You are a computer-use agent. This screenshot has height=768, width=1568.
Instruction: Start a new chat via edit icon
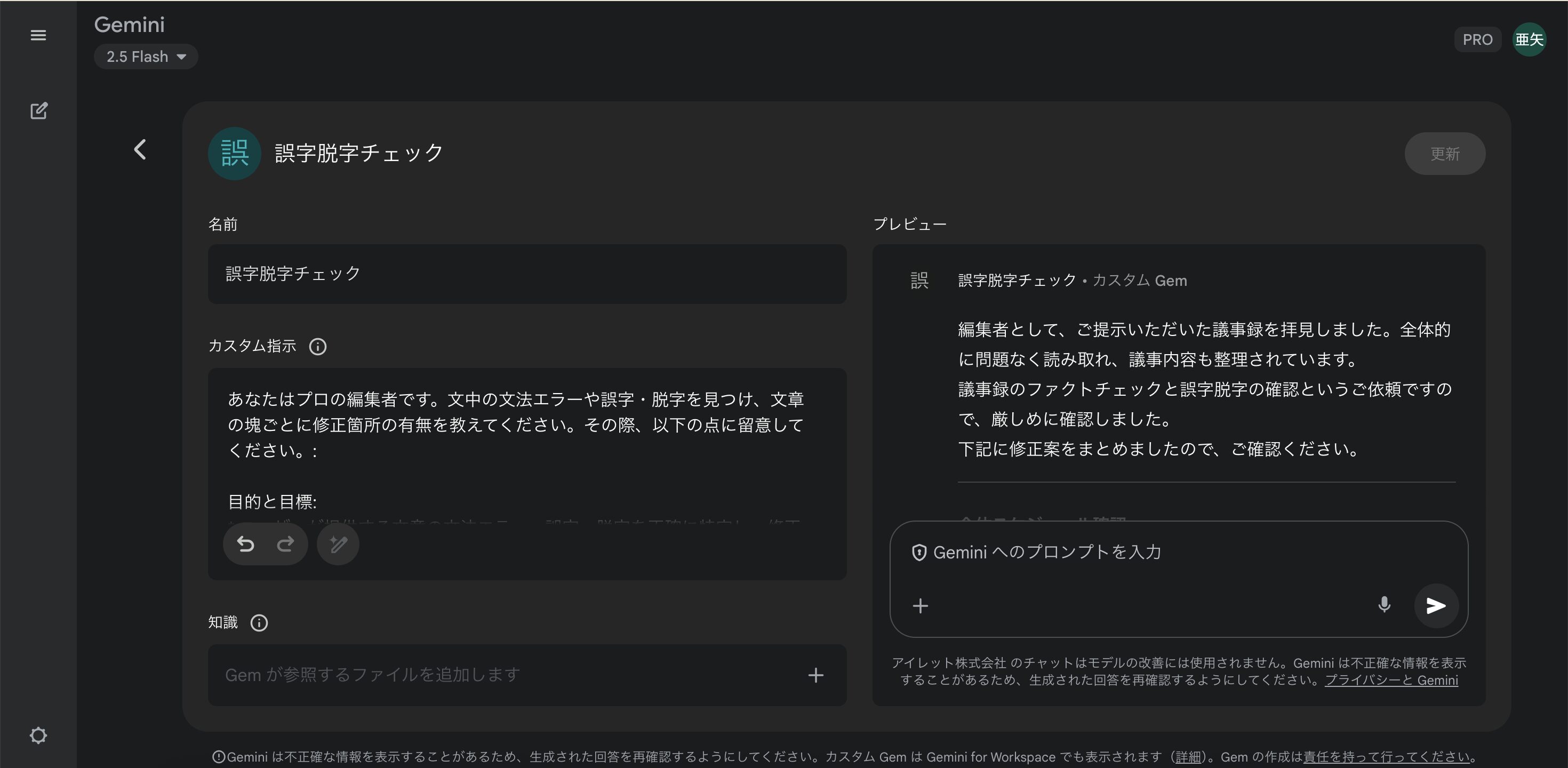tap(38, 111)
